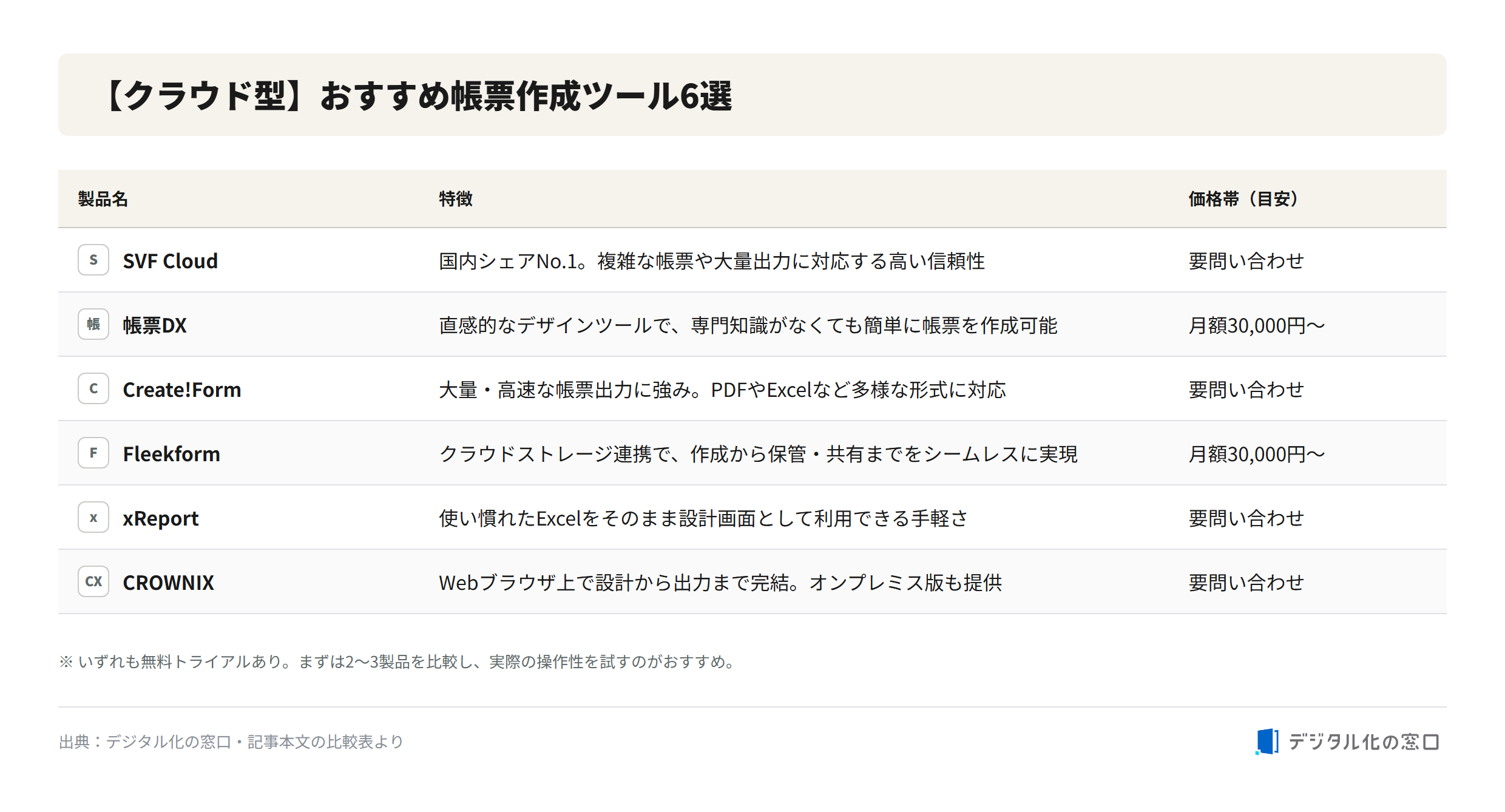The height and width of the screenshot is (812, 1505).
Task: Click the title '【クラウド型】おすすめ帳票作成ツール6選'
Action: tap(419, 95)
